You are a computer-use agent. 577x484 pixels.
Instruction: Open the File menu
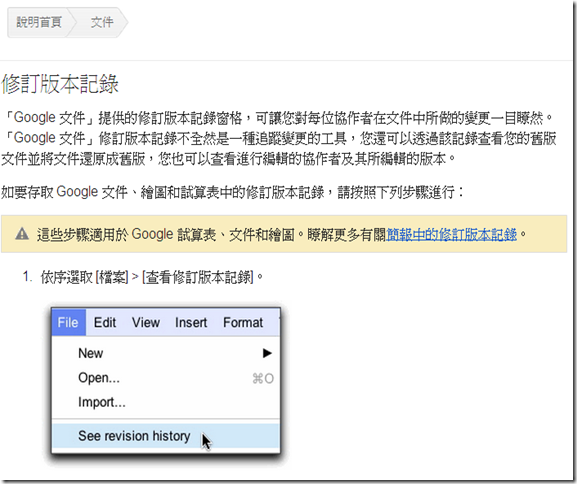click(x=68, y=322)
